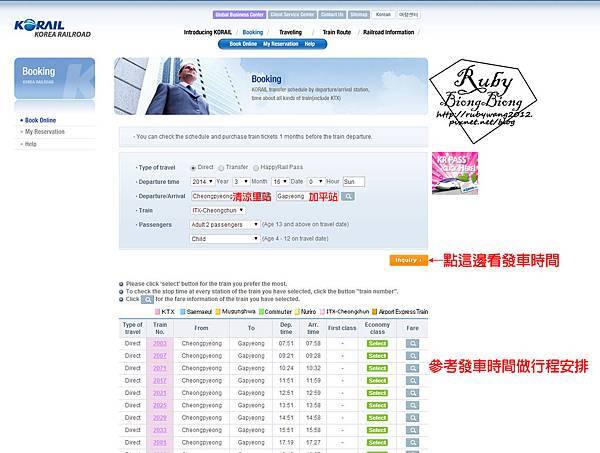Open fare details for 17:19 train
The height and width of the screenshot is (453, 600).
tap(412, 442)
